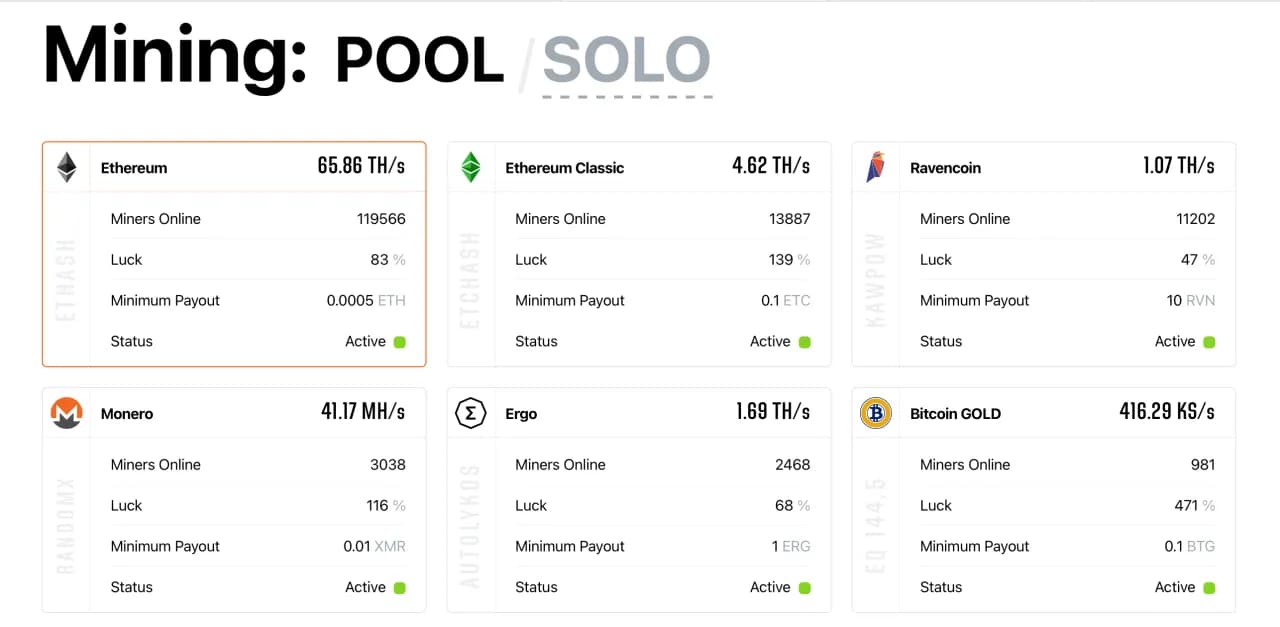Image resolution: width=1280 pixels, height=627 pixels.
Task: Click the Bitcoin GOLD coin icon
Action: click(x=875, y=413)
